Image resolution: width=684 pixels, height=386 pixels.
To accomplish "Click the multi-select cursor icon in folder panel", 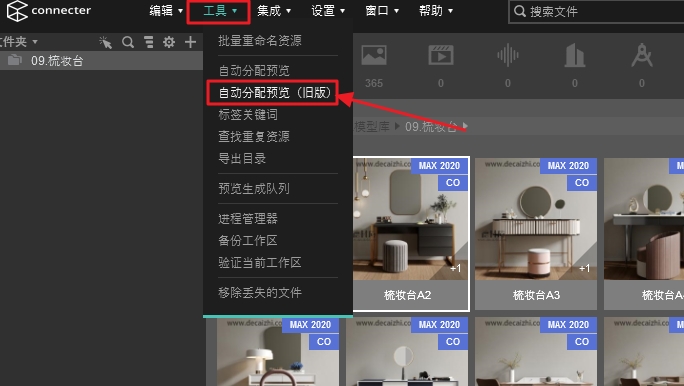I will click(105, 42).
